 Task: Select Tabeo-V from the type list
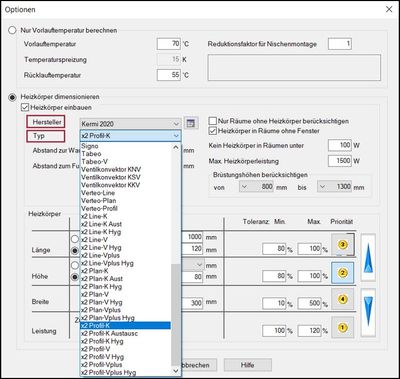pyautogui.click(x=125, y=161)
